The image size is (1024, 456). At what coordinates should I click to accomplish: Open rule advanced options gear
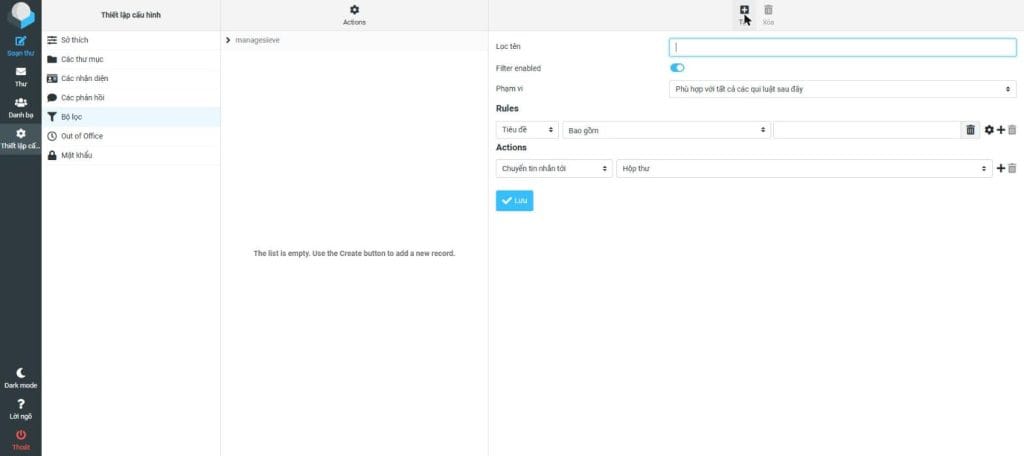click(x=989, y=130)
